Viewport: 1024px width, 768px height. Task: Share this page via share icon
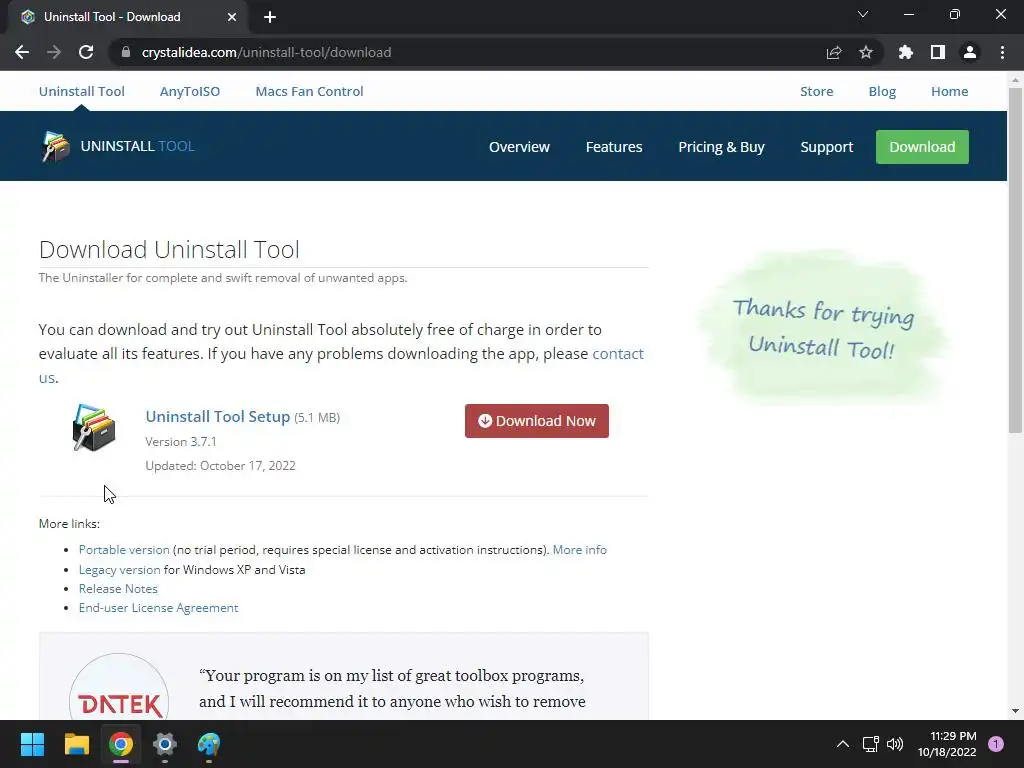point(834,52)
